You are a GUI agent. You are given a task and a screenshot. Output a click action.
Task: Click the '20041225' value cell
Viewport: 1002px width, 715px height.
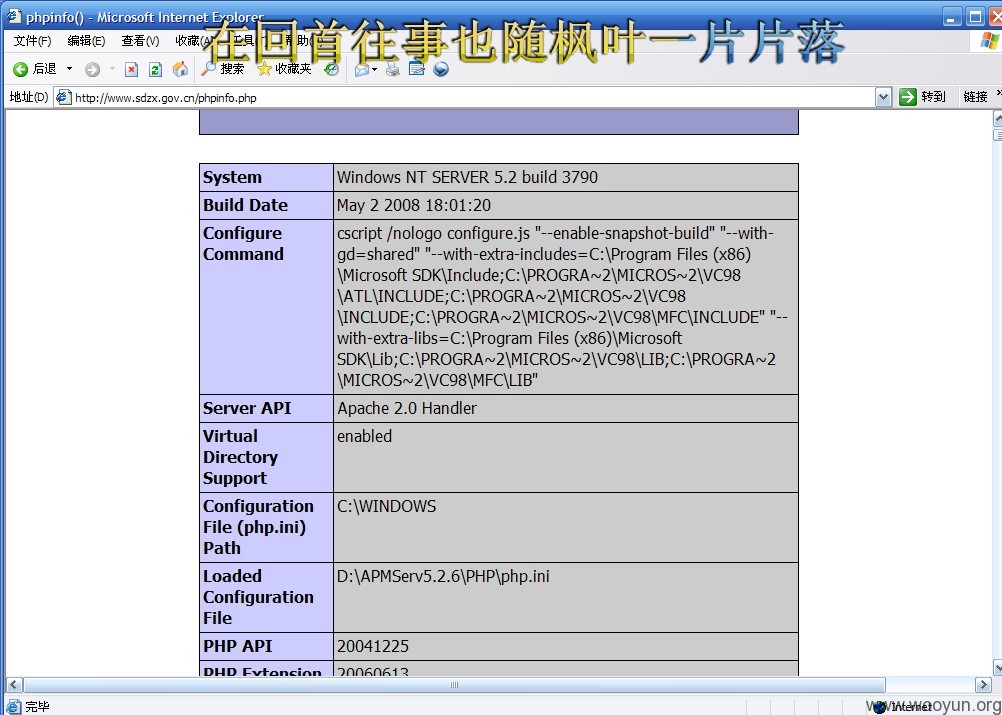click(566, 647)
